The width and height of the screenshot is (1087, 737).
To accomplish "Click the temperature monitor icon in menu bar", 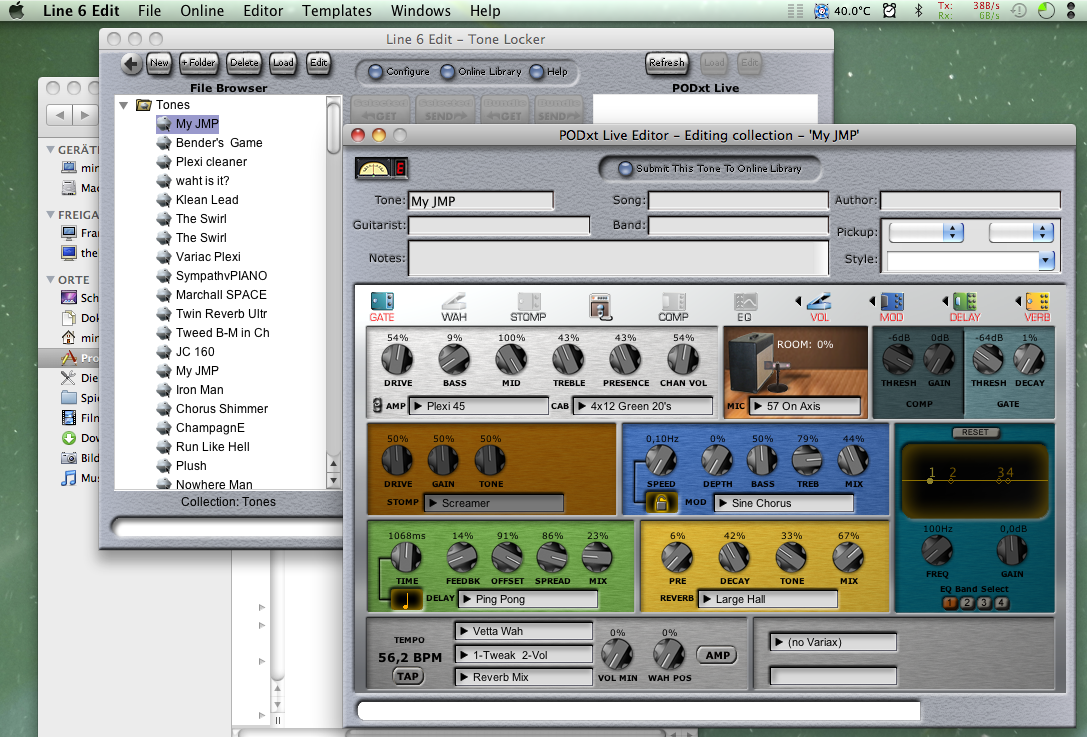I will click(821, 10).
